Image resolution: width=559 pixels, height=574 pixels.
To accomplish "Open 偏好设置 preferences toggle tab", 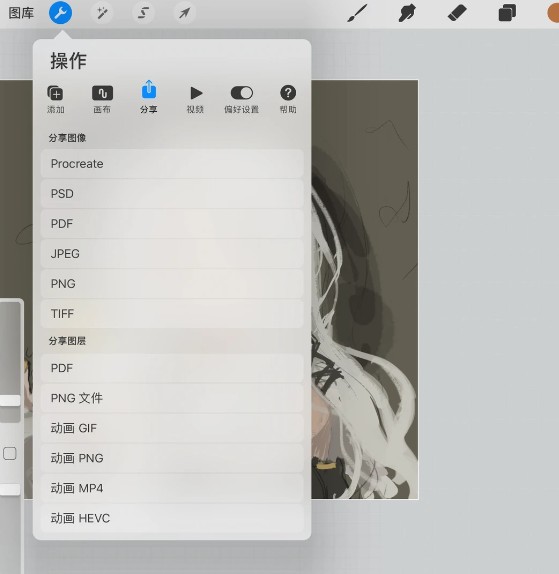I will point(242,99).
